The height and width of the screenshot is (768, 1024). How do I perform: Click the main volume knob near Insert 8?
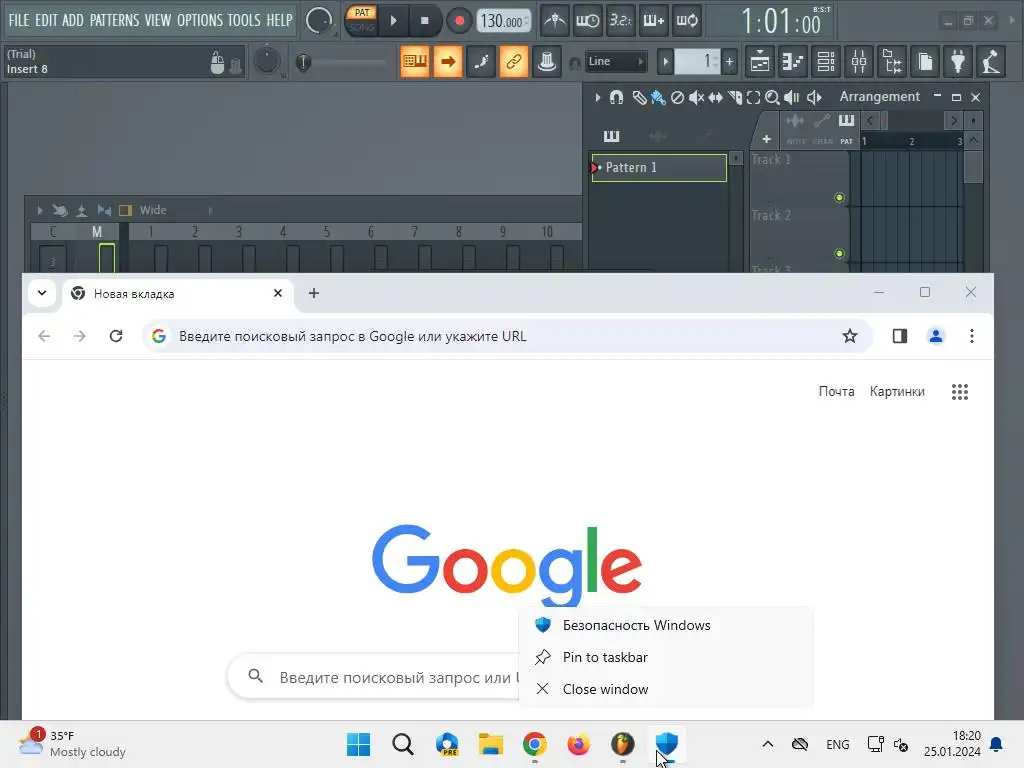click(x=267, y=61)
